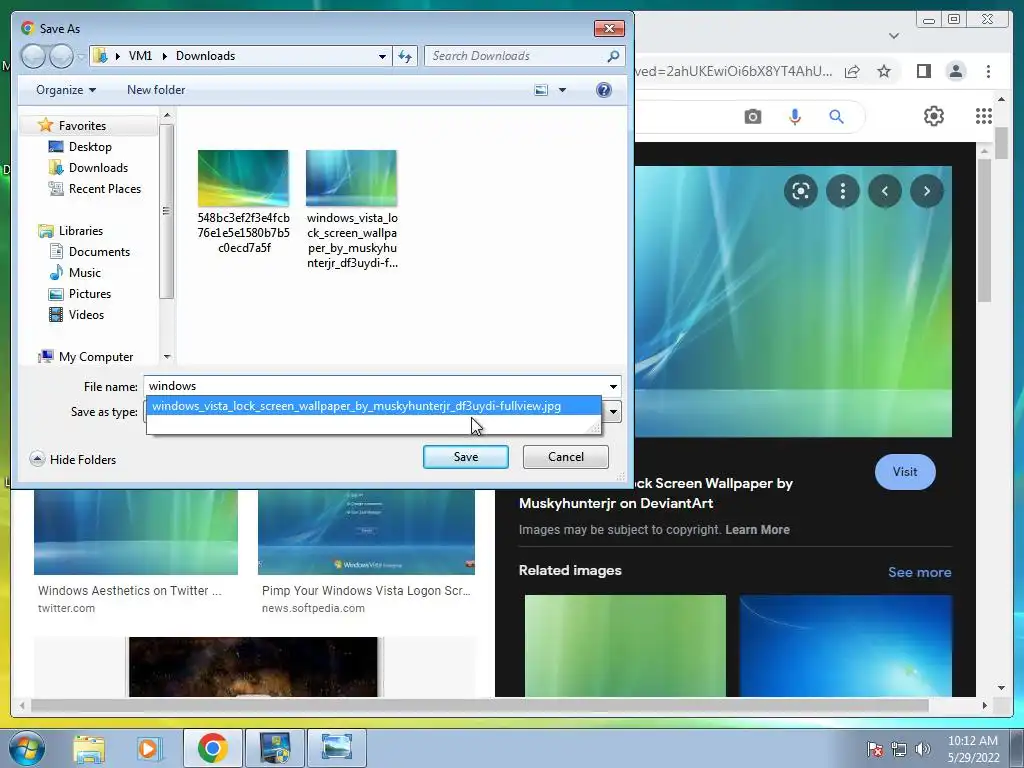Click search by image camera icon

753,116
